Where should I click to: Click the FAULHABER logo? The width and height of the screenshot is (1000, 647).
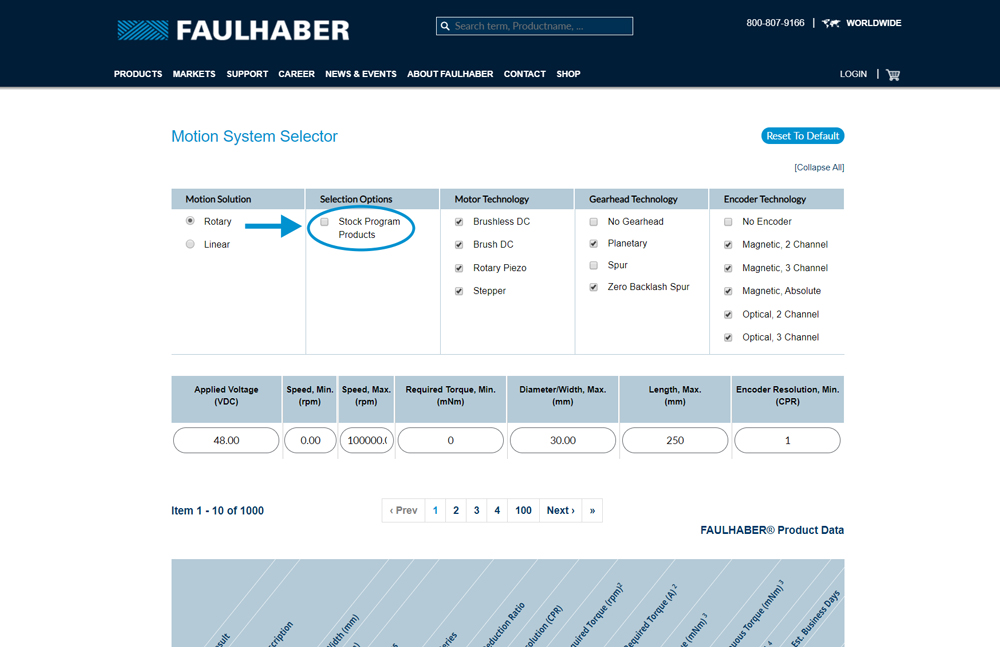[x=233, y=30]
